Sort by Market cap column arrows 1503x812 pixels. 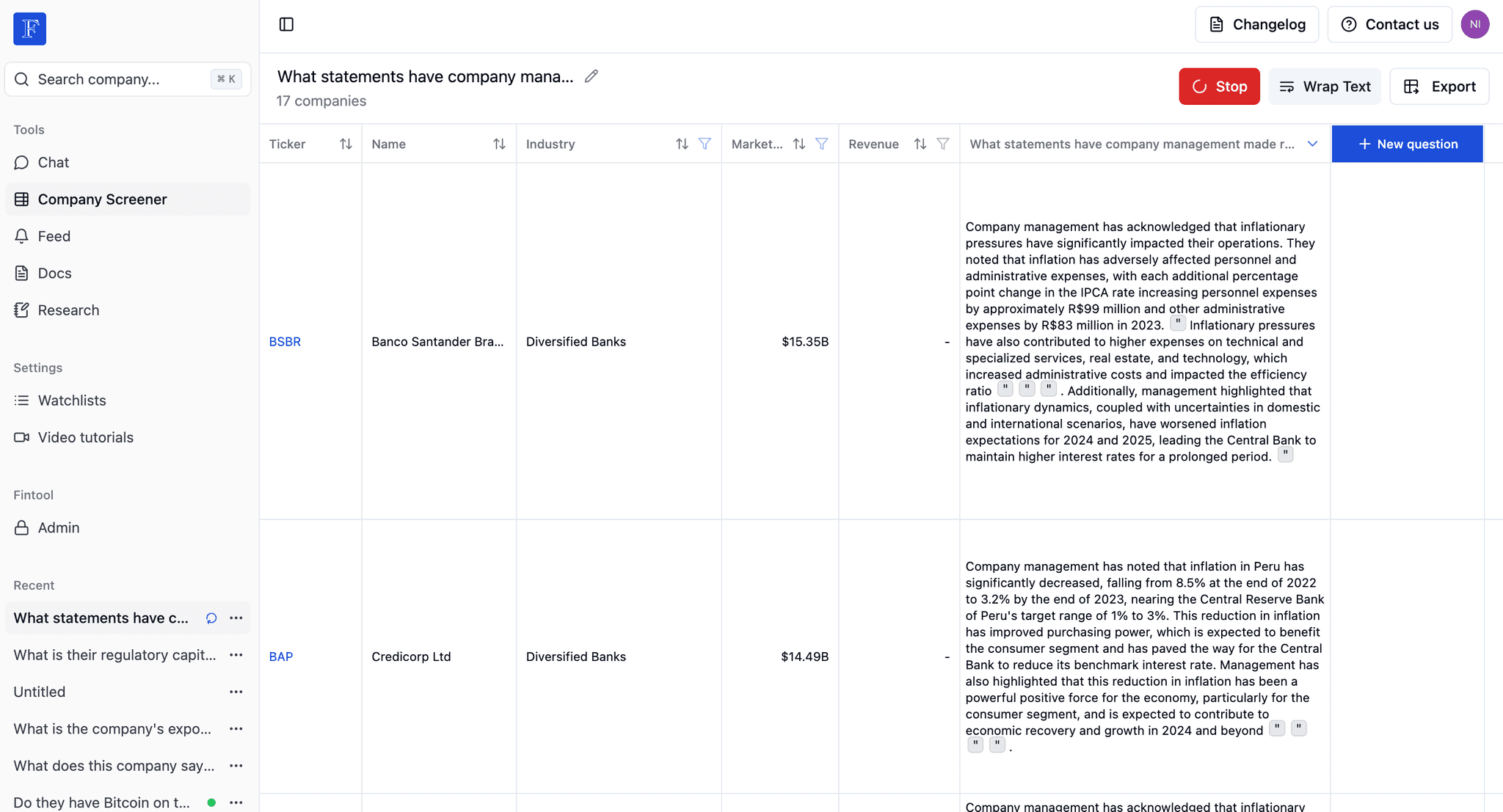click(x=799, y=144)
